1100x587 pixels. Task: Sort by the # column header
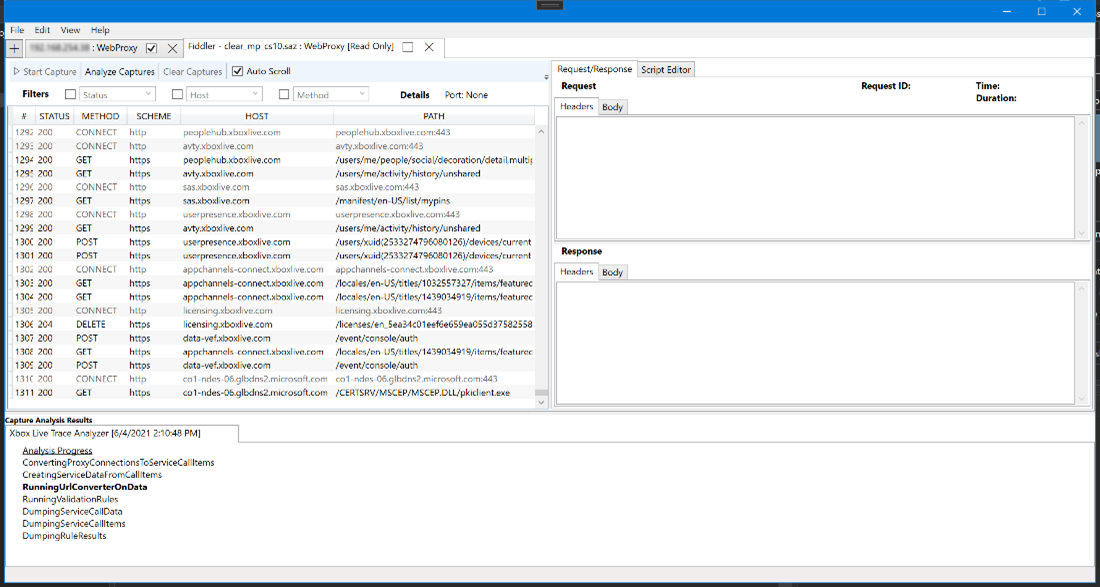(x=24, y=116)
